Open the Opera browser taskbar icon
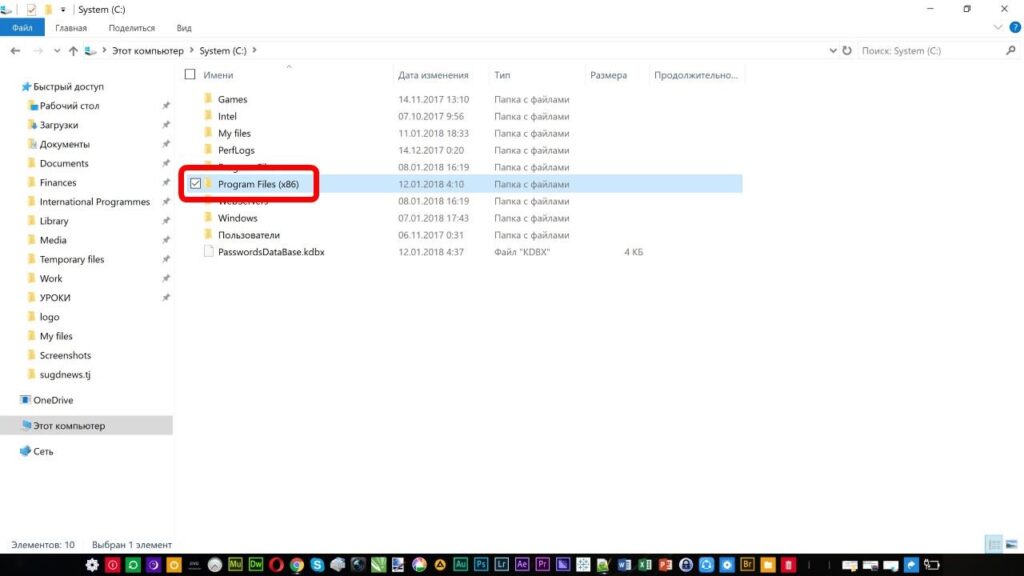 click(x=276, y=565)
